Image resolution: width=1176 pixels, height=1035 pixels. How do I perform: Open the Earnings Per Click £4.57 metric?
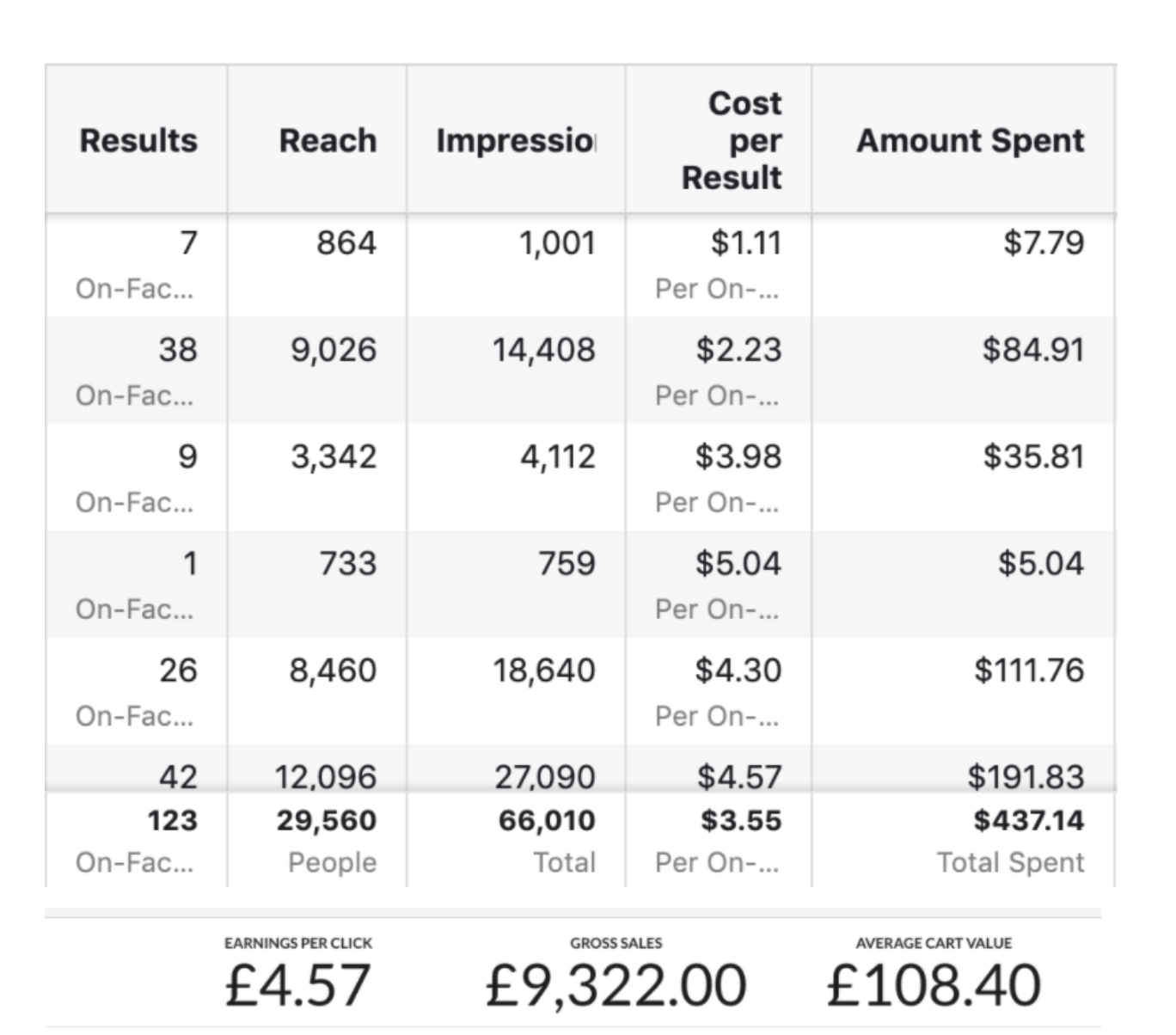(297, 983)
